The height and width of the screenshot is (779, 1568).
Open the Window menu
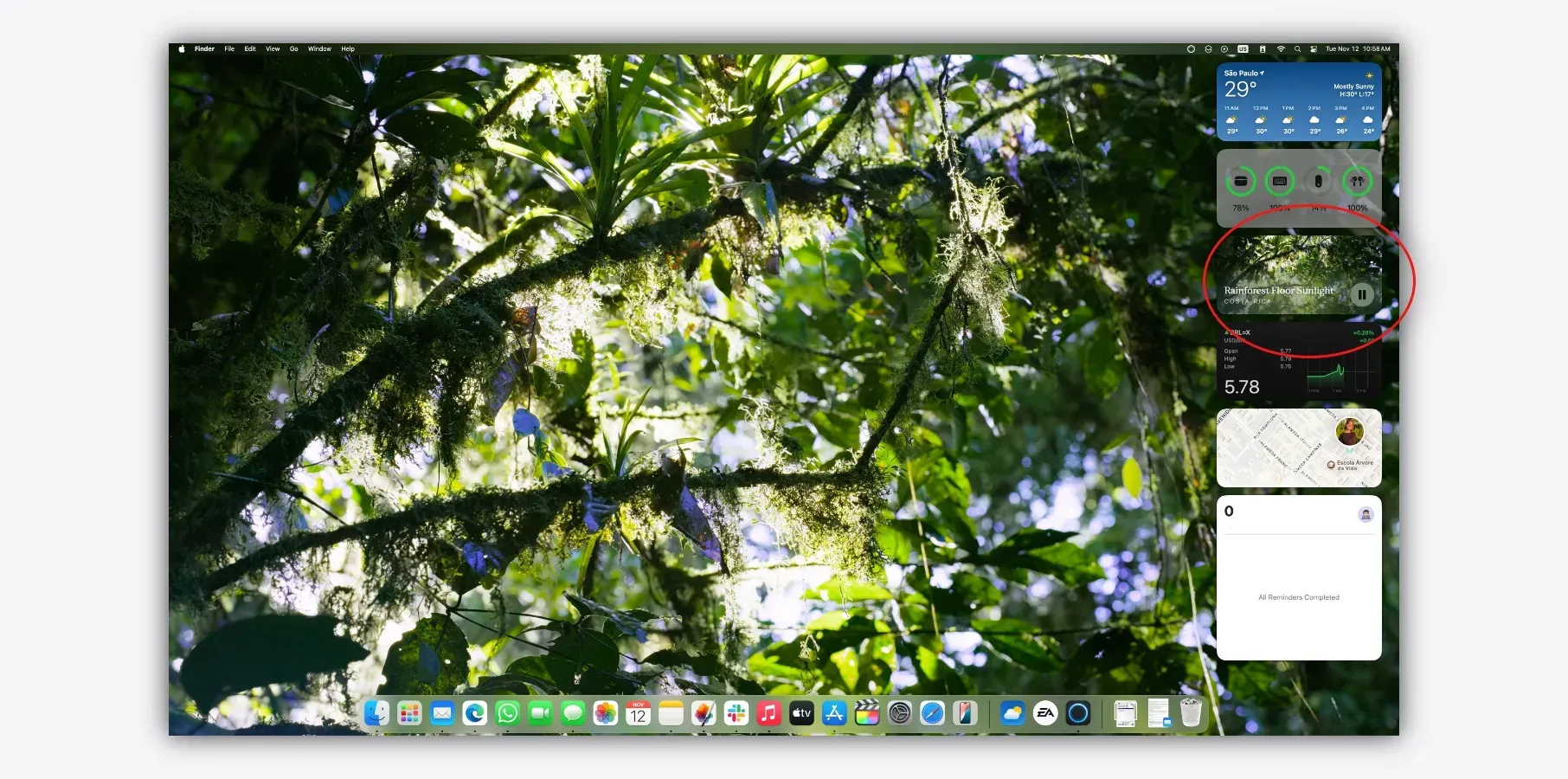point(319,49)
